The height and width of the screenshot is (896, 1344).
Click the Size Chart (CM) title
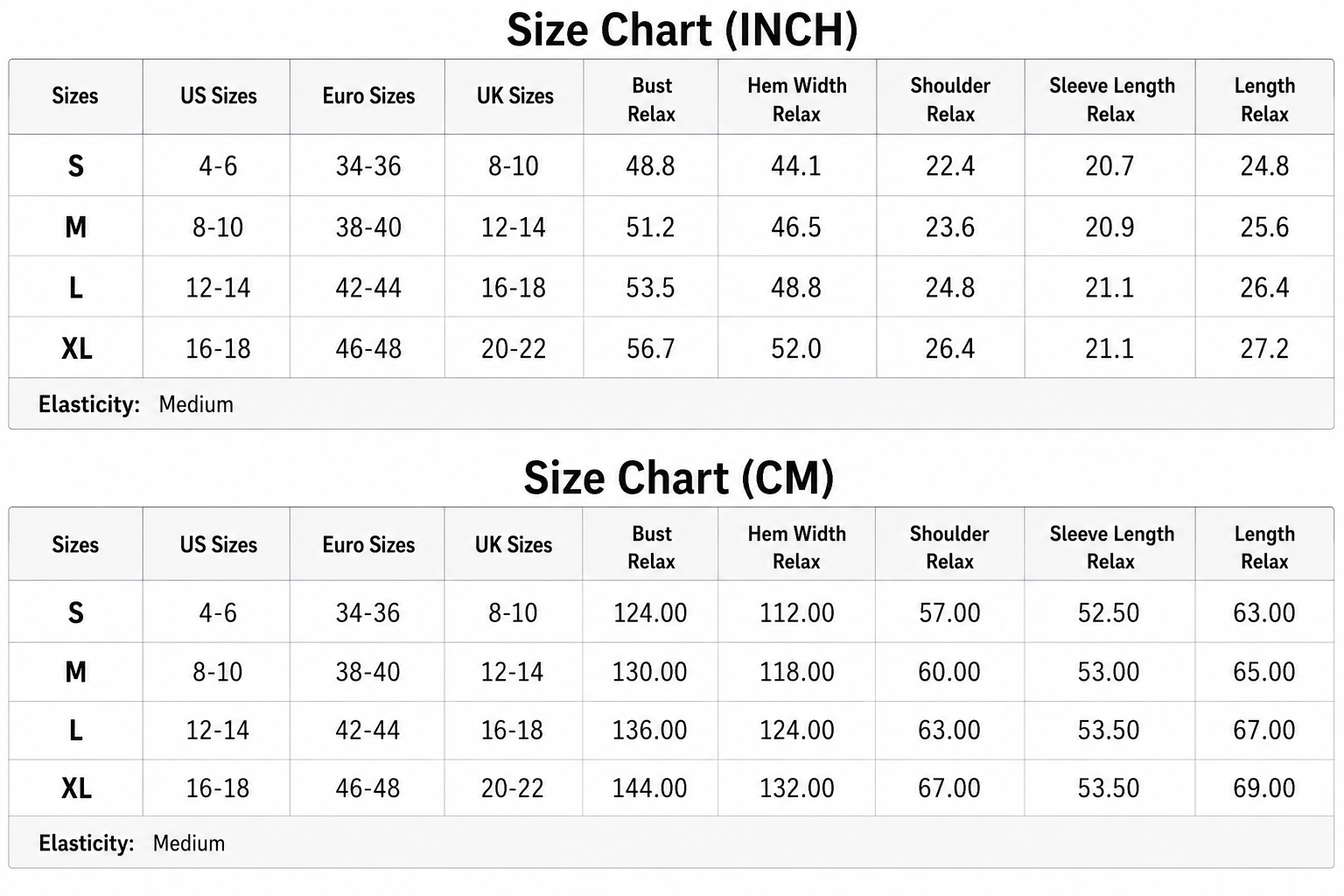[x=678, y=479]
